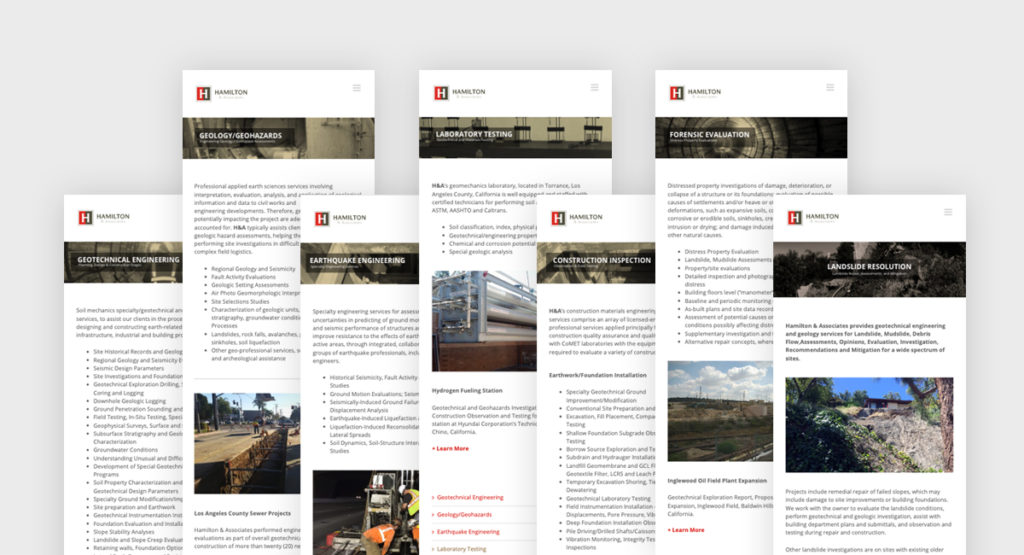Open the Hydrogen Fueling Station photo
The width and height of the screenshot is (1024, 555).
[x=484, y=320]
